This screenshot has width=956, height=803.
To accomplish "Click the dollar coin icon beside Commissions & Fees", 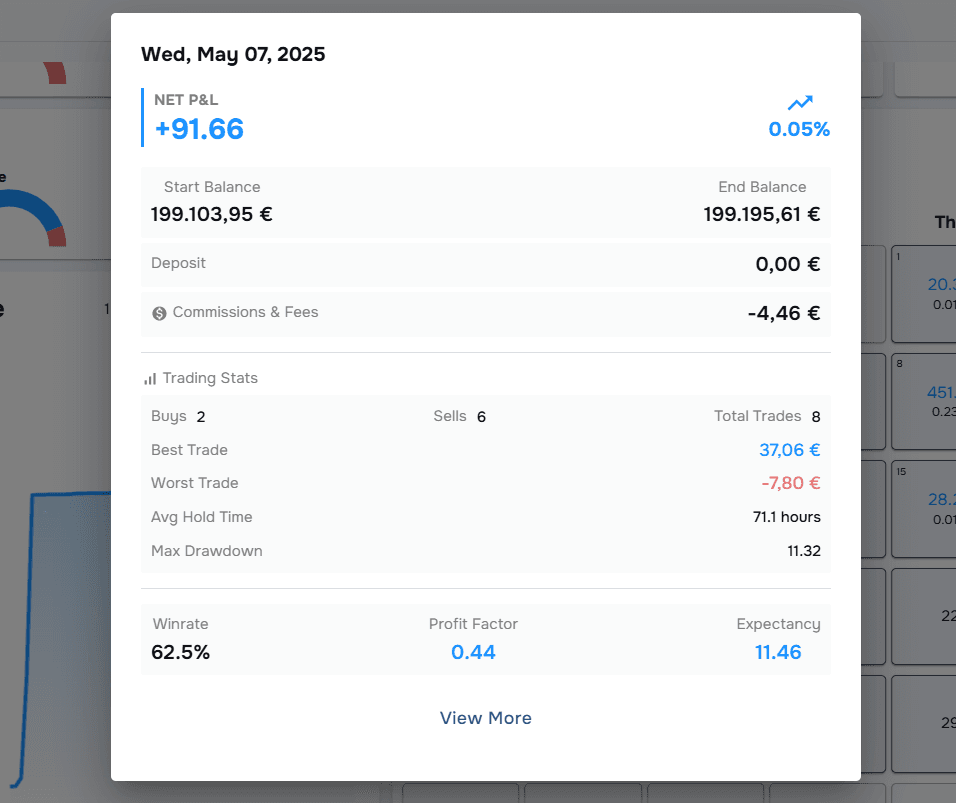I will pyautogui.click(x=159, y=313).
